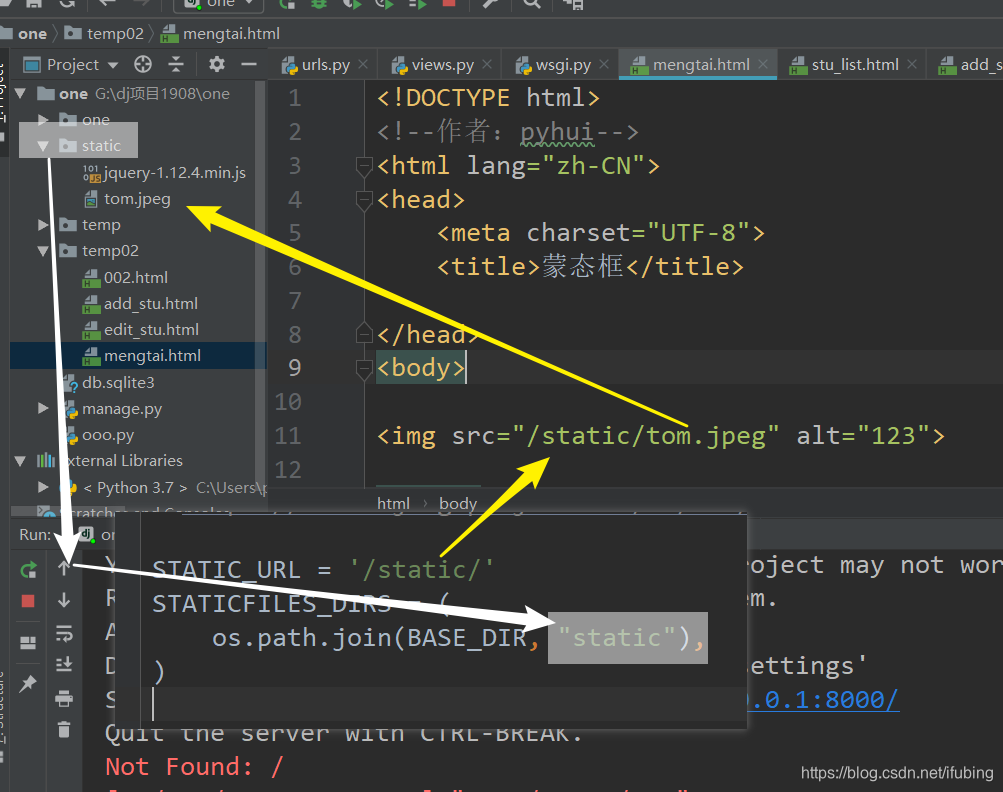The image size is (1003, 792).
Task: Click the down arrow in Run console toolbar
Action: pyautogui.click(x=64, y=600)
